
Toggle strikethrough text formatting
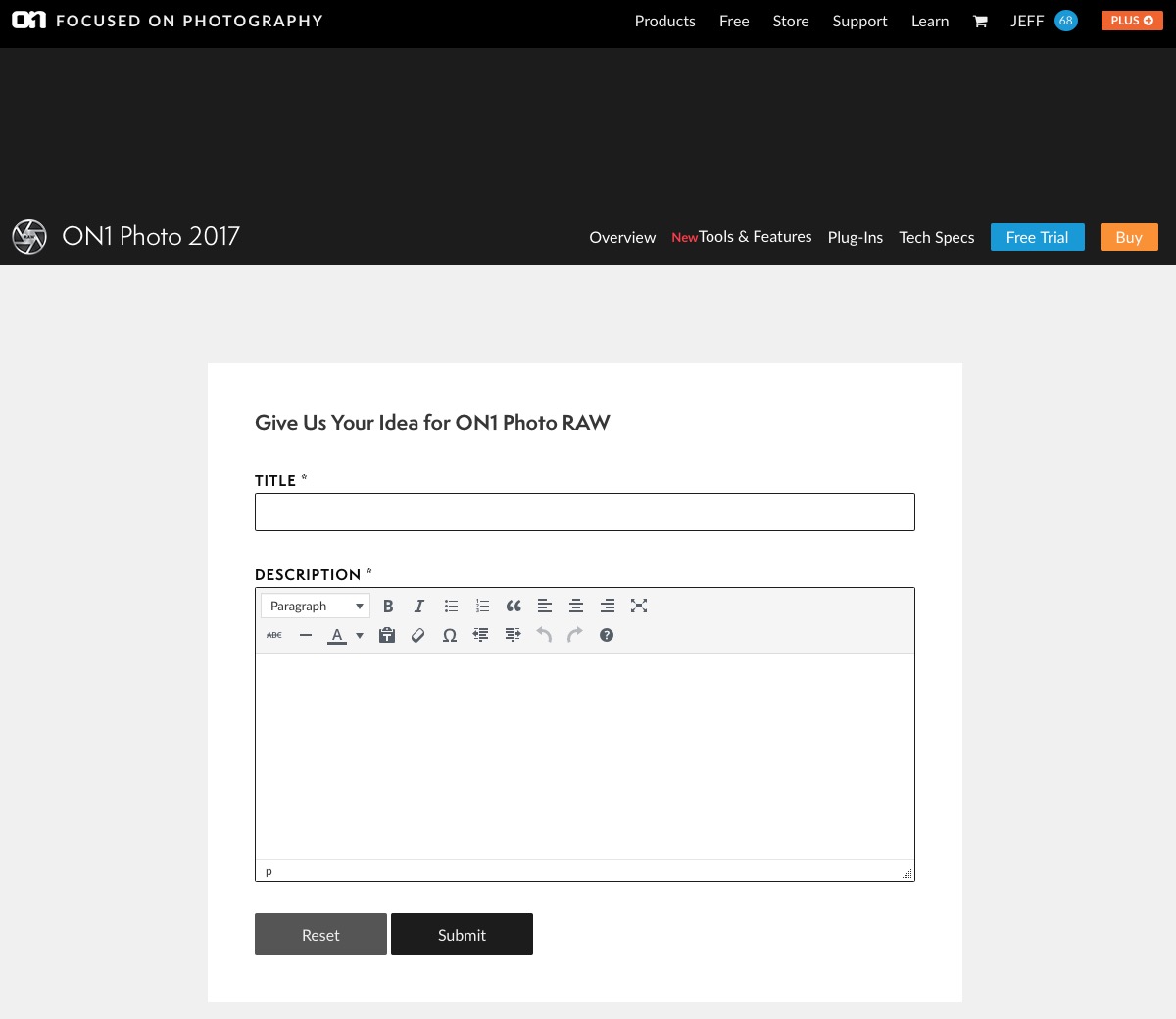(274, 636)
